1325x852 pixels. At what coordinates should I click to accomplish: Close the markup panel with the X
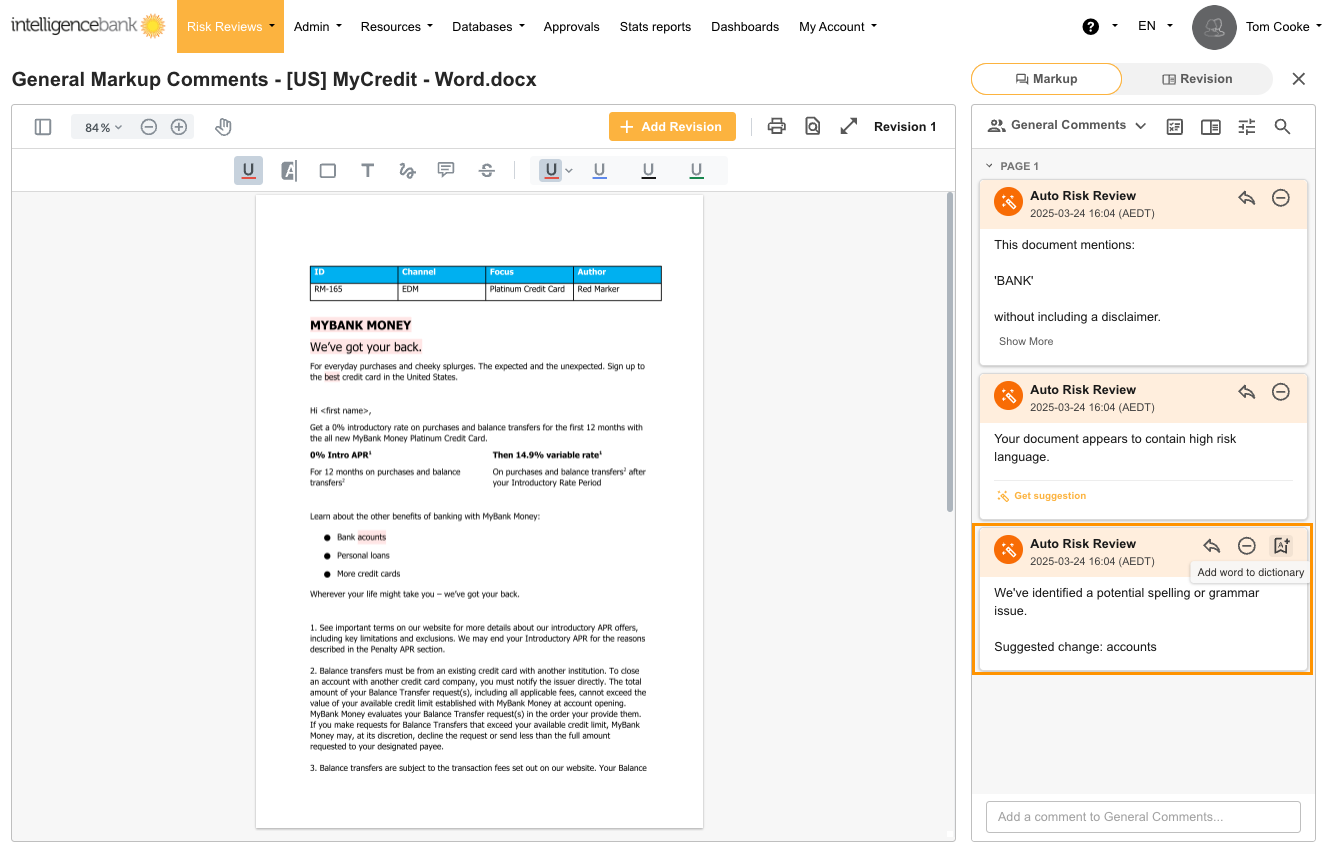pyautogui.click(x=1299, y=79)
